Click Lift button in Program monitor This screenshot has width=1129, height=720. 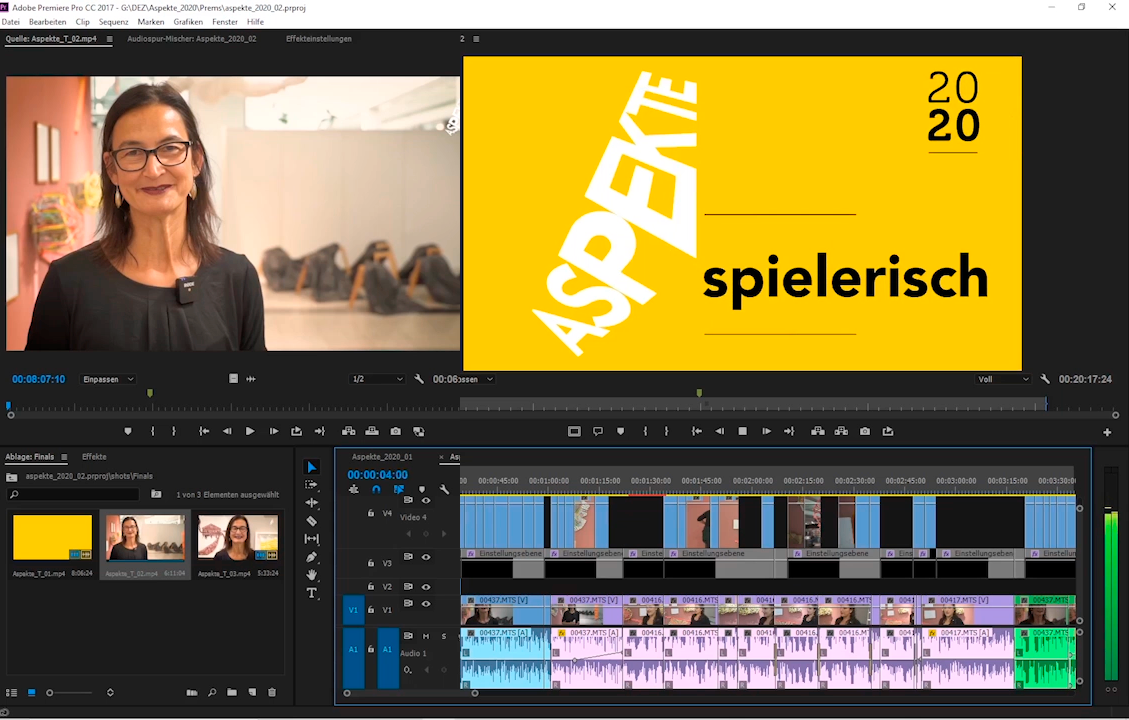818,431
